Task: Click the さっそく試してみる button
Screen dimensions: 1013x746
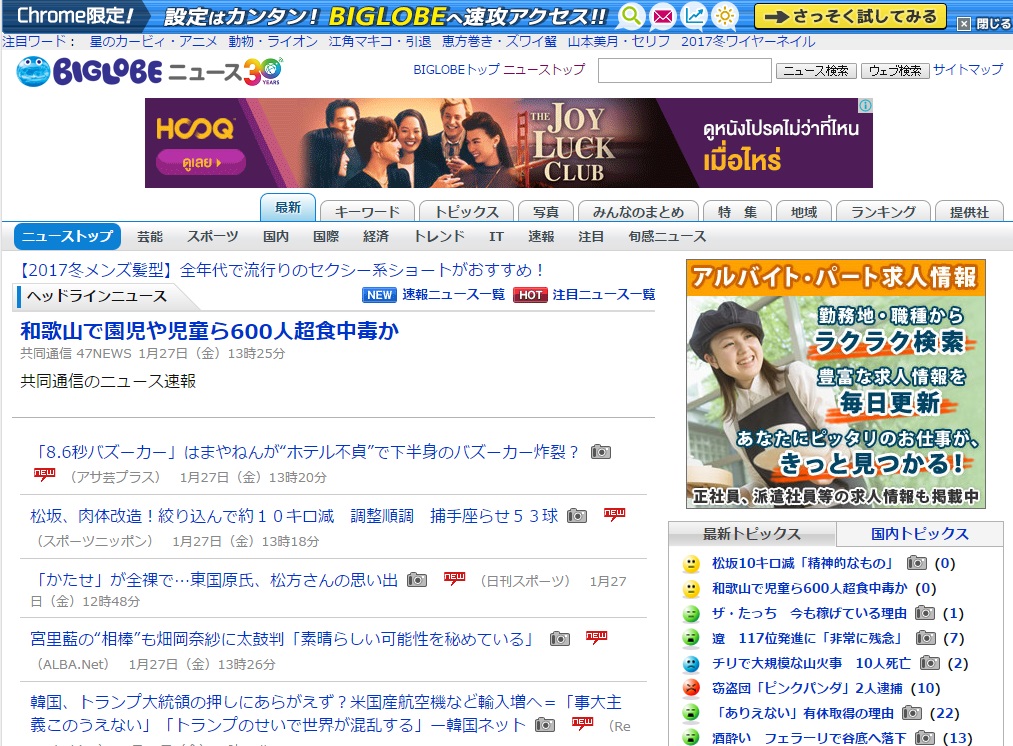Action: (850, 16)
